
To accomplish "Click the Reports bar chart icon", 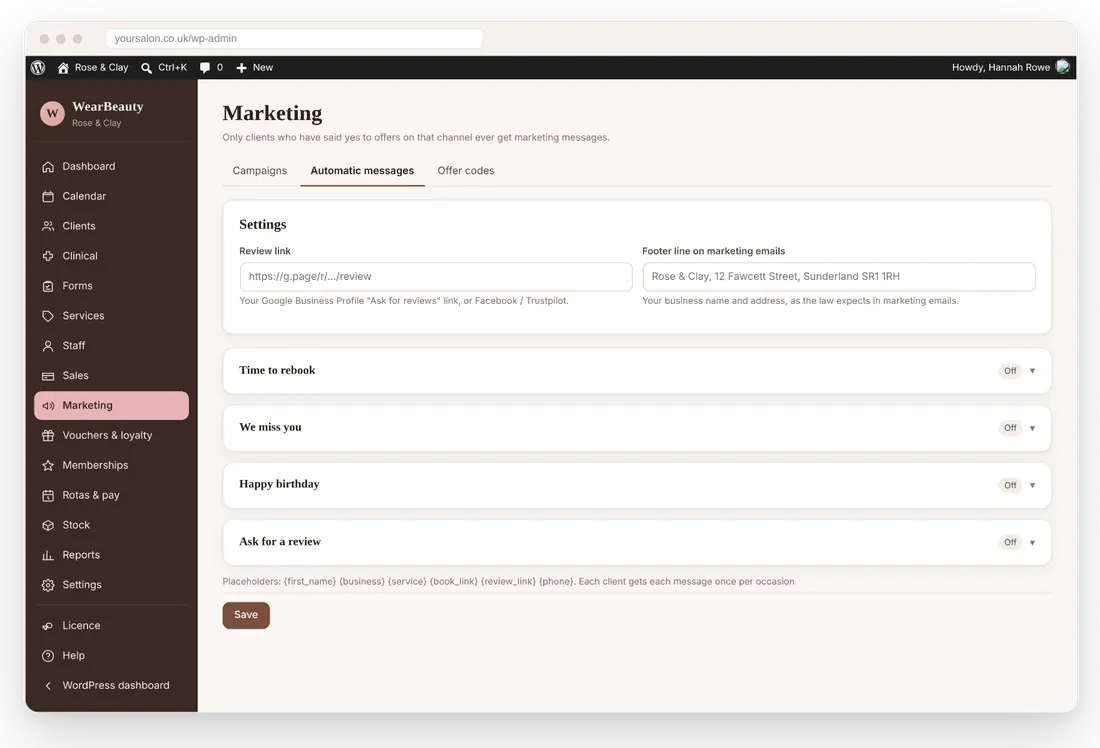I will pos(48,555).
